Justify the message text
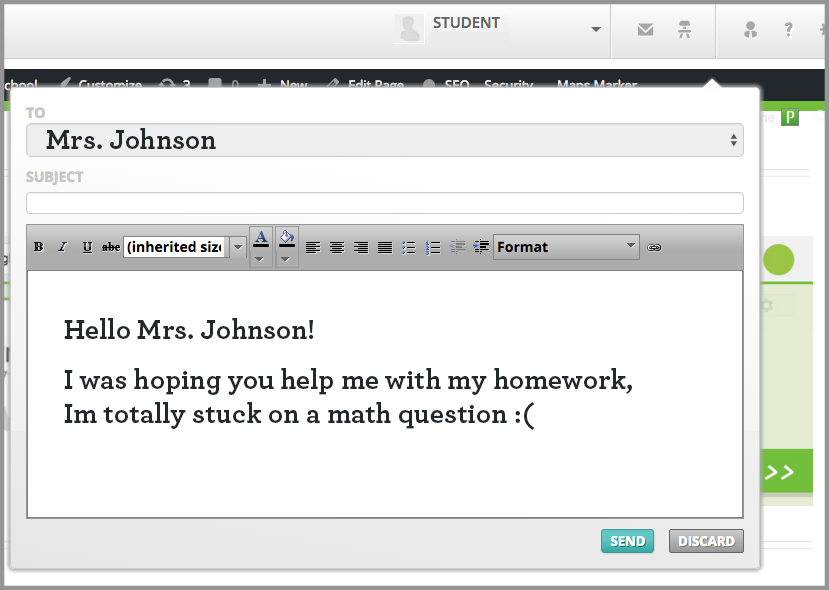Image resolution: width=829 pixels, height=590 pixels. [385, 247]
